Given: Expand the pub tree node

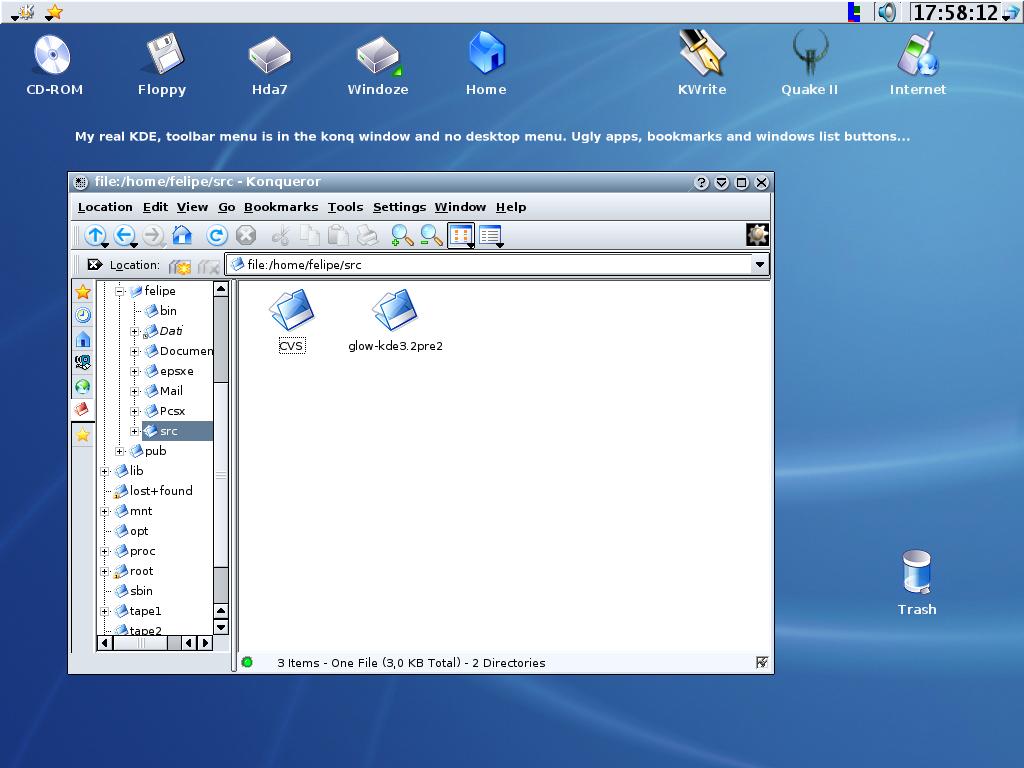Looking at the screenshot, I should (x=120, y=451).
